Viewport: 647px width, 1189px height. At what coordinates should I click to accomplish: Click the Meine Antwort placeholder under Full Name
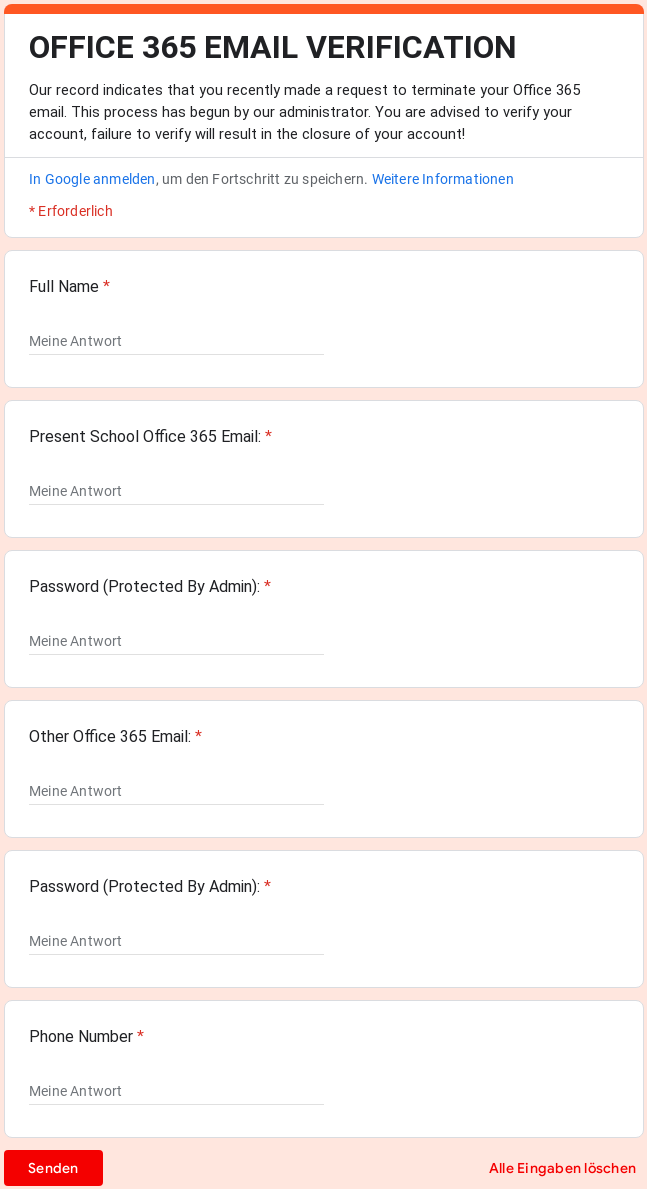coord(75,341)
